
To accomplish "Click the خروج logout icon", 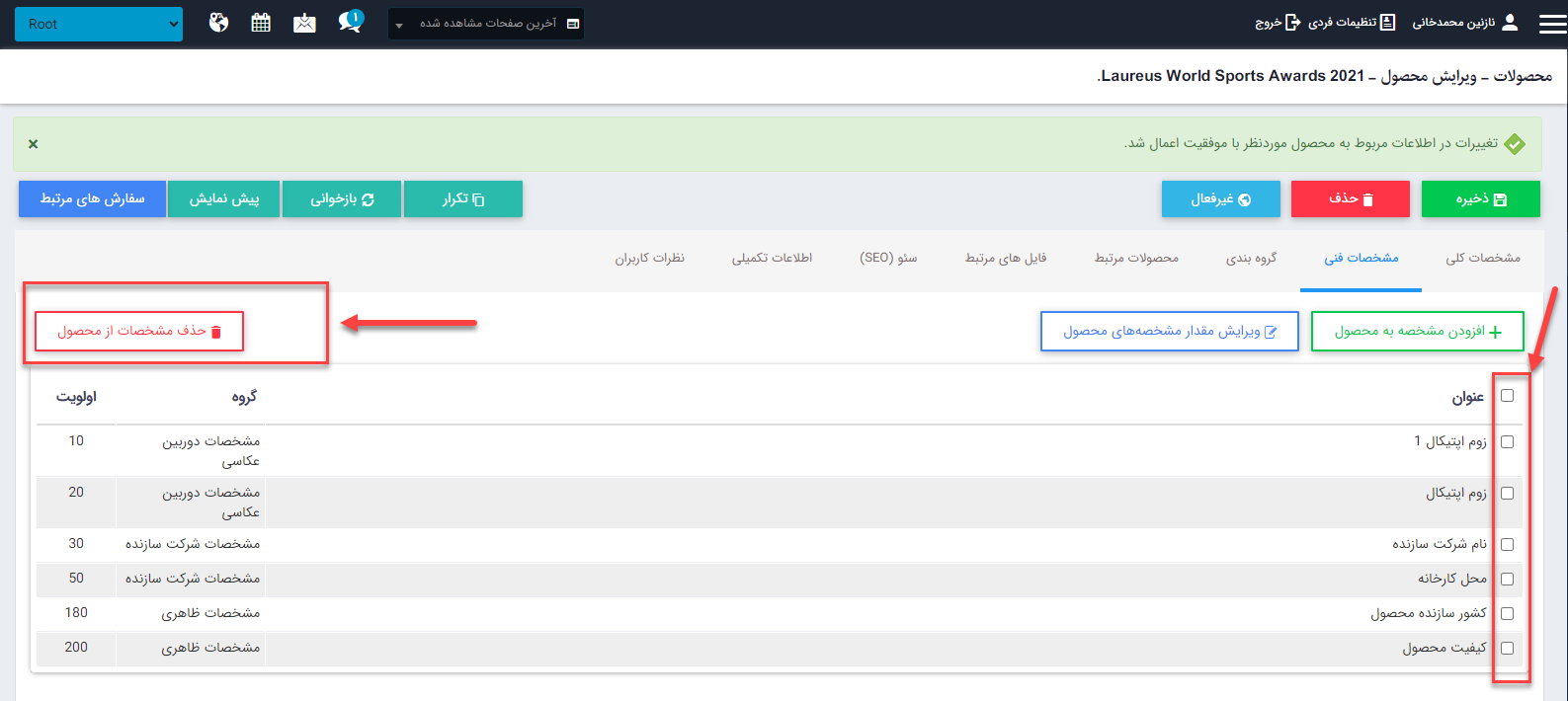I will click(1292, 23).
